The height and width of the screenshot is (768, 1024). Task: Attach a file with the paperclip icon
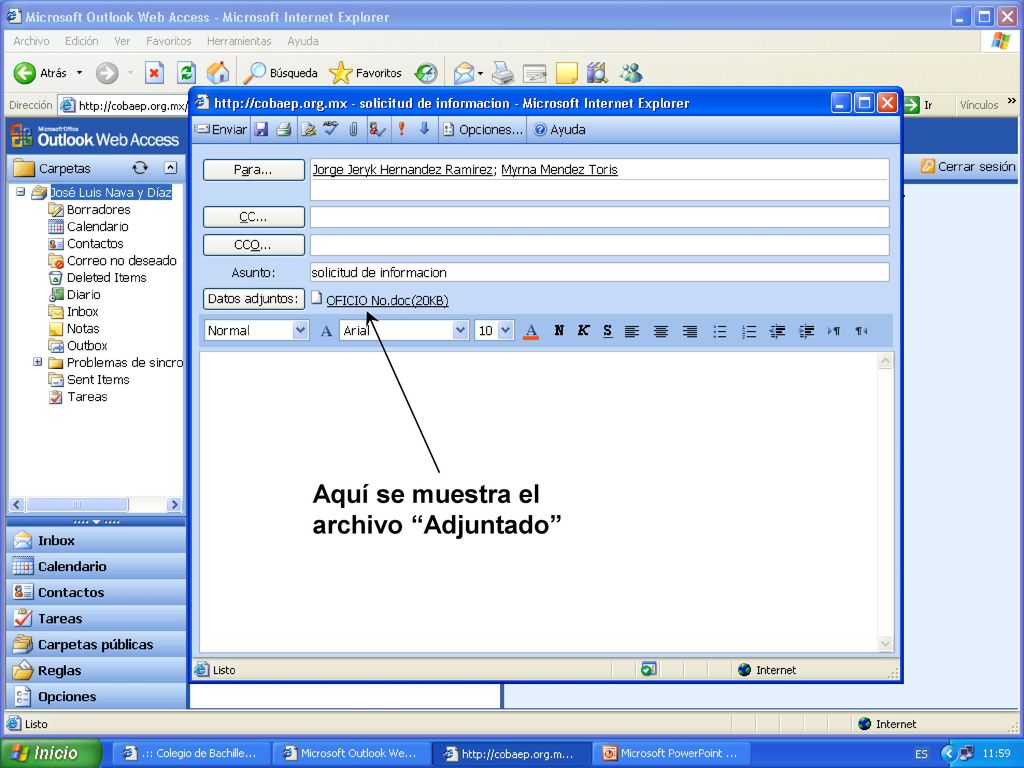point(353,129)
